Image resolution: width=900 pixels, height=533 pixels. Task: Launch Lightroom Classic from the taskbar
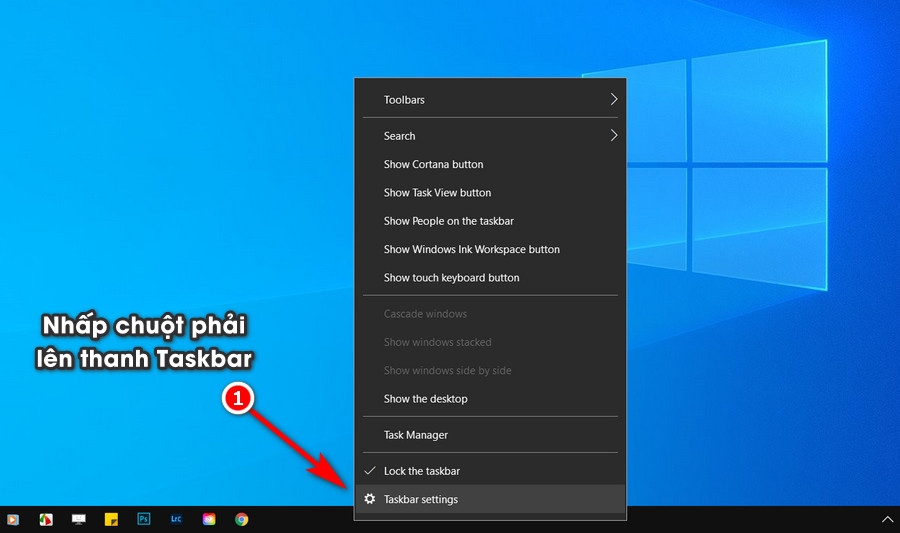(176, 519)
